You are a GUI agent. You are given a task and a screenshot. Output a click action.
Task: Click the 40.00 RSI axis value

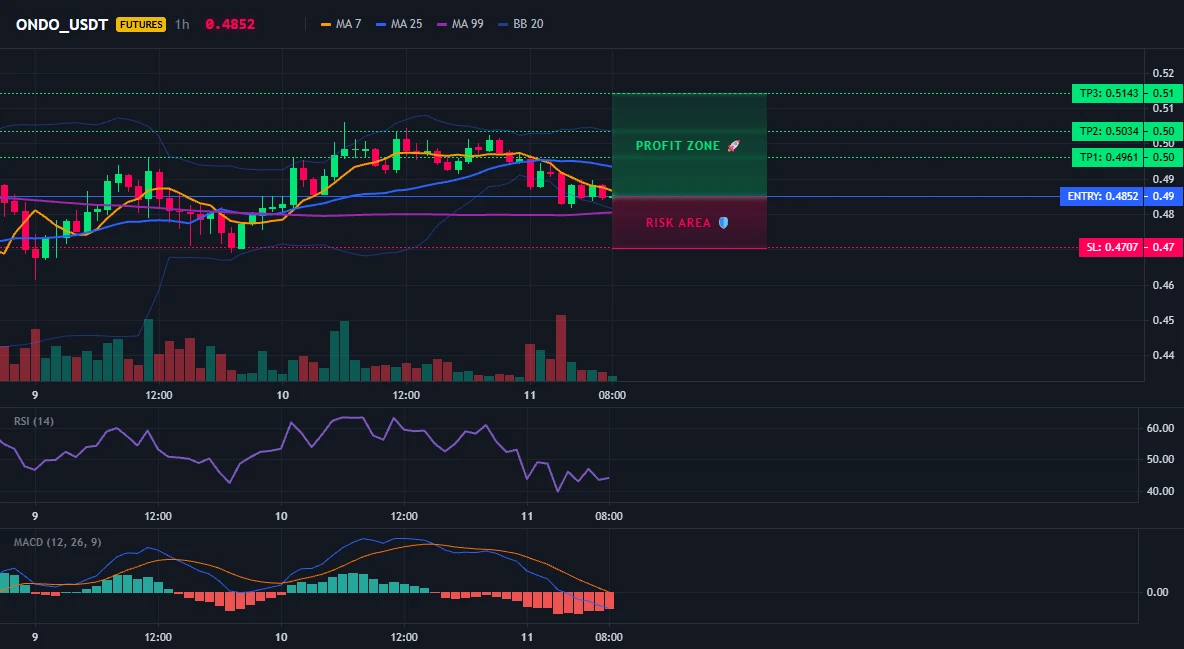tap(1161, 491)
